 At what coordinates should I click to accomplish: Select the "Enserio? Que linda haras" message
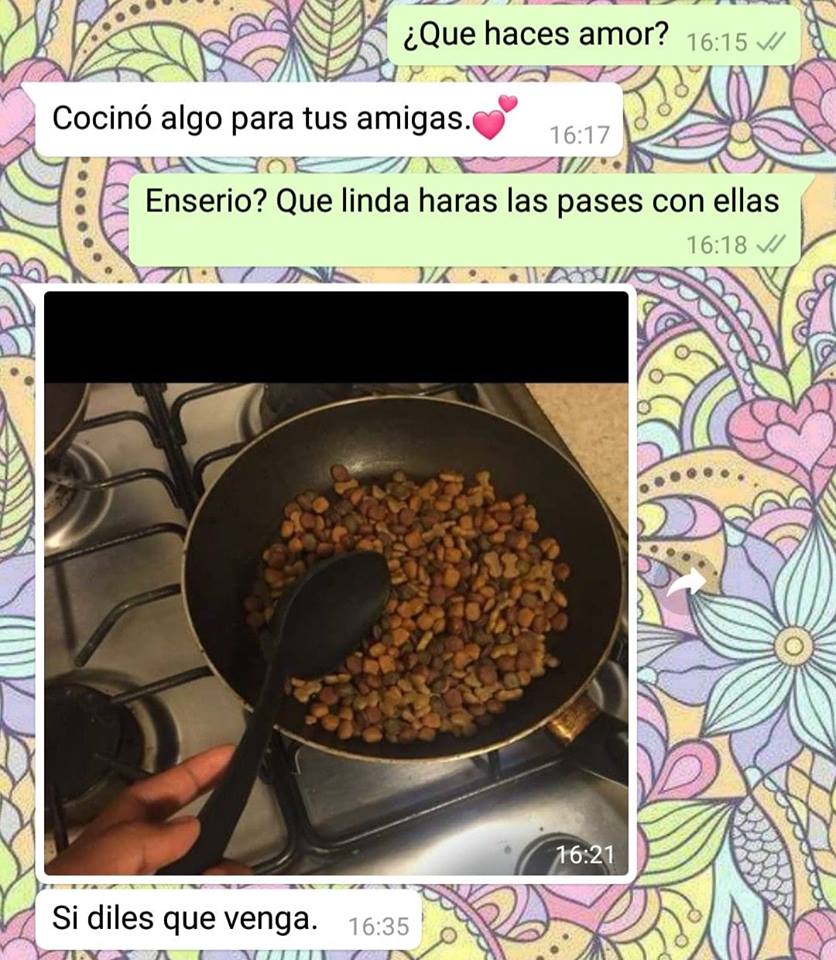465,220
